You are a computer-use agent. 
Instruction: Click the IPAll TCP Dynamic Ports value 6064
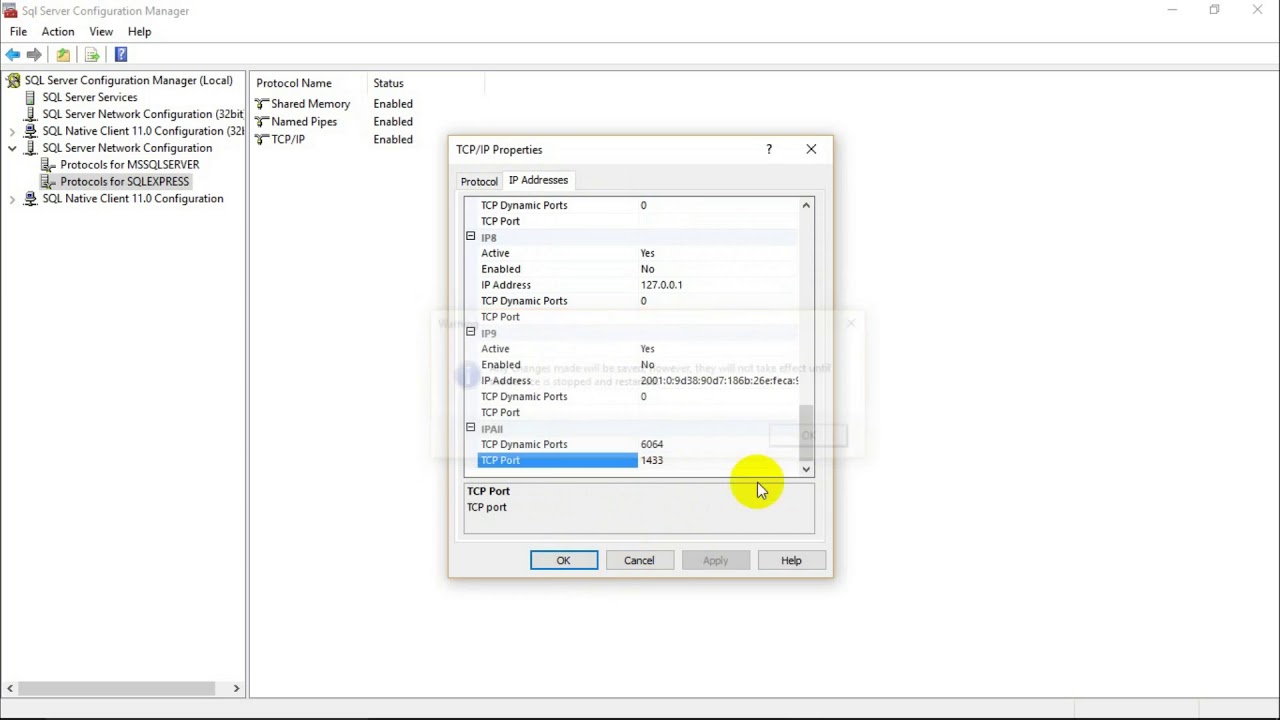(652, 444)
